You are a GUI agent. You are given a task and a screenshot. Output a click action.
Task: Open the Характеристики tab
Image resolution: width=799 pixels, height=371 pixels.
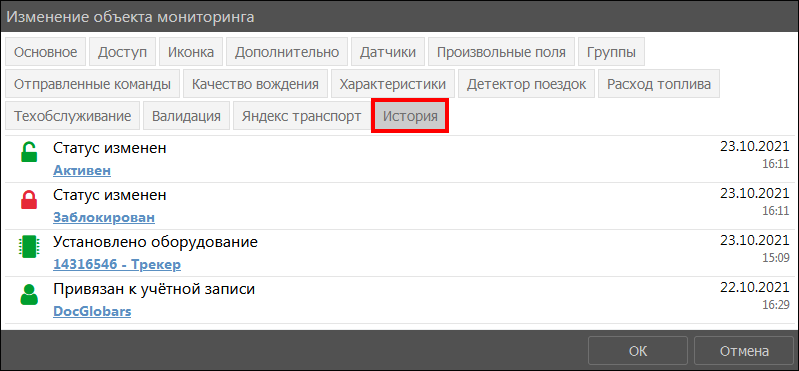click(393, 84)
